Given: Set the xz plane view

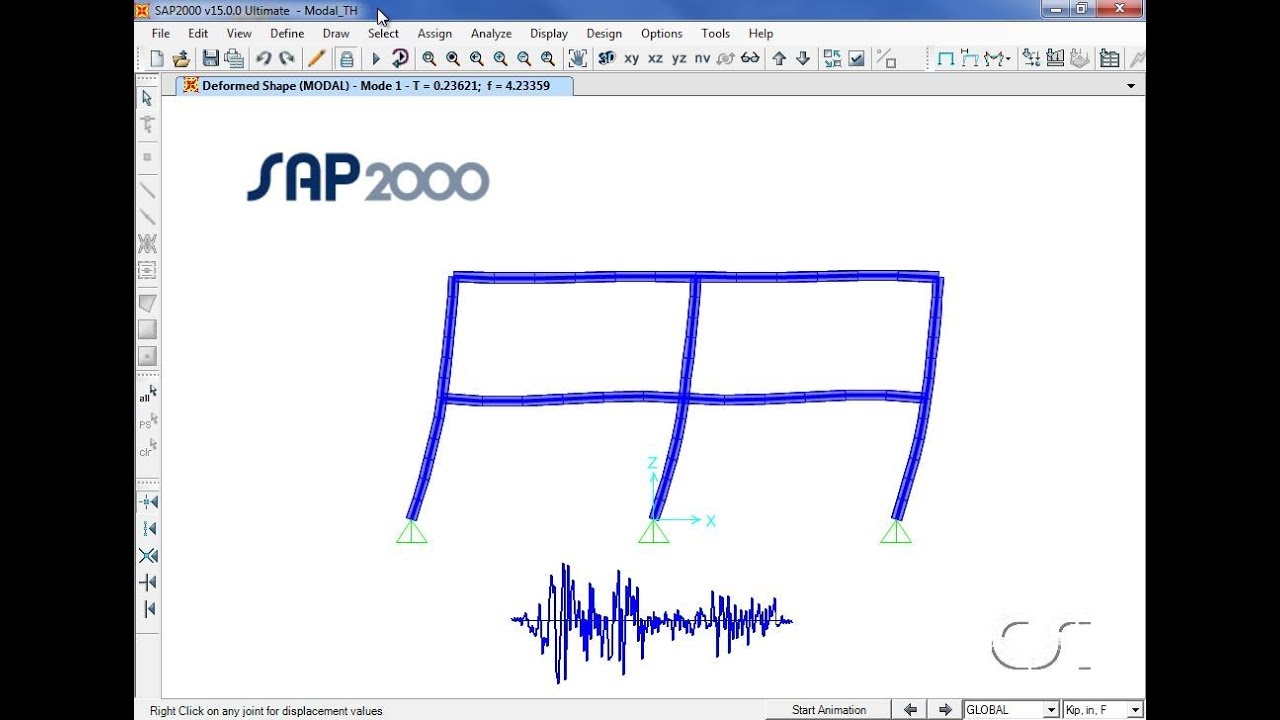Looking at the screenshot, I should tap(655, 59).
